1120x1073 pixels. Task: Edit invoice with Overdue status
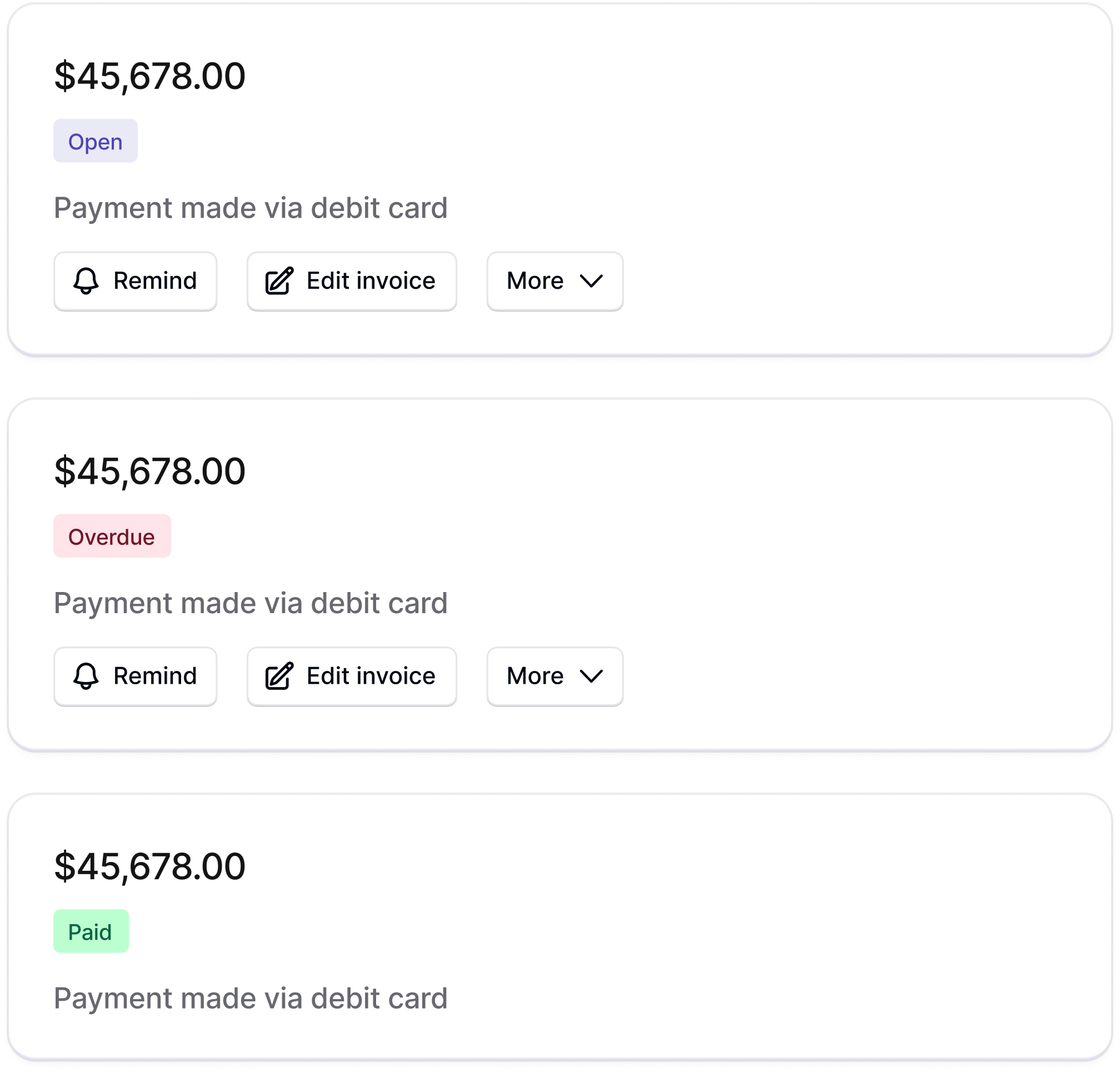[x=352, y=676]
